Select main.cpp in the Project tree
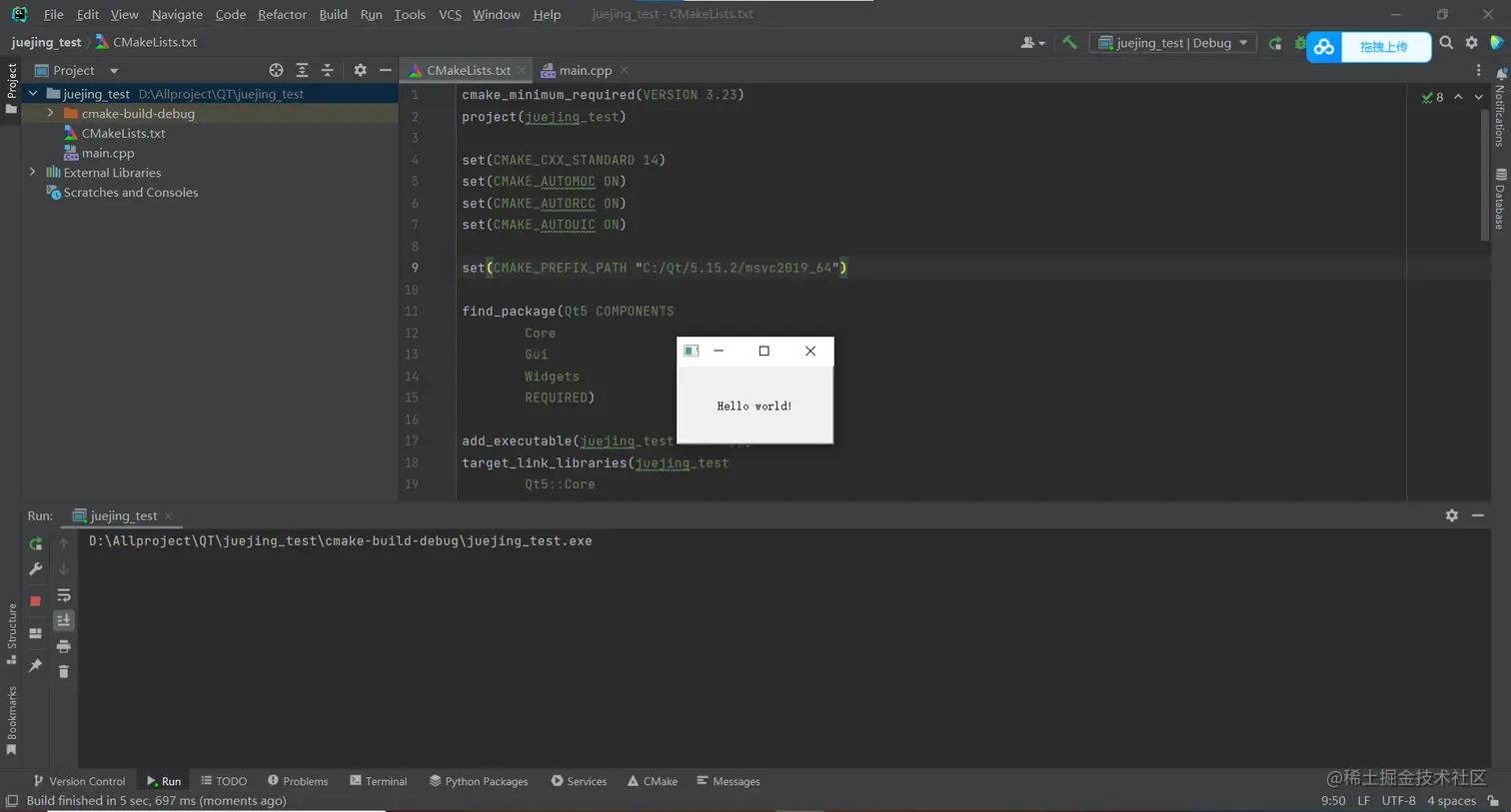This screenshot has height=812, width=1511. pyautogui.click(x=108, y=153)
